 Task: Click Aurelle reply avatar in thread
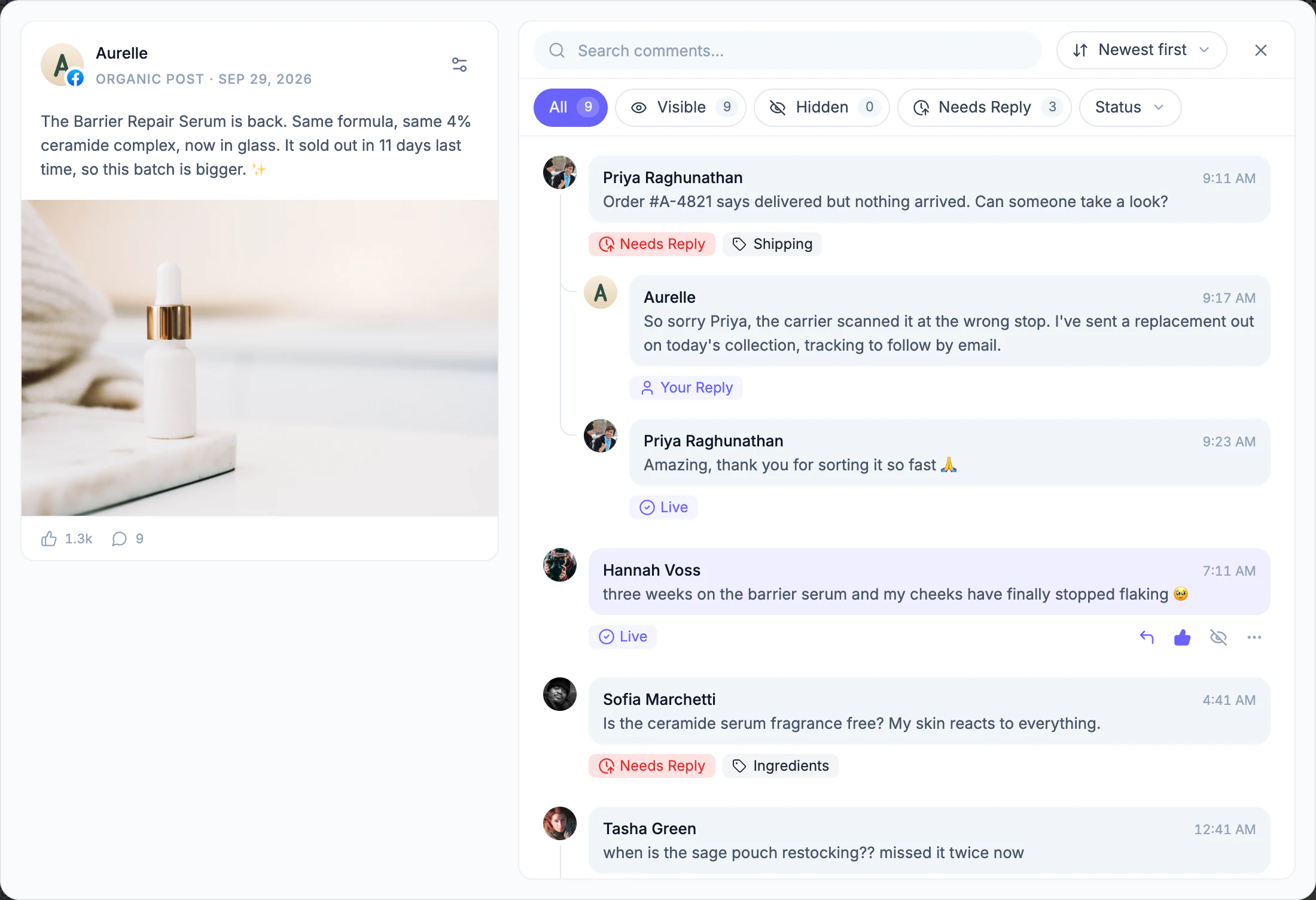[x=601, y=292]
